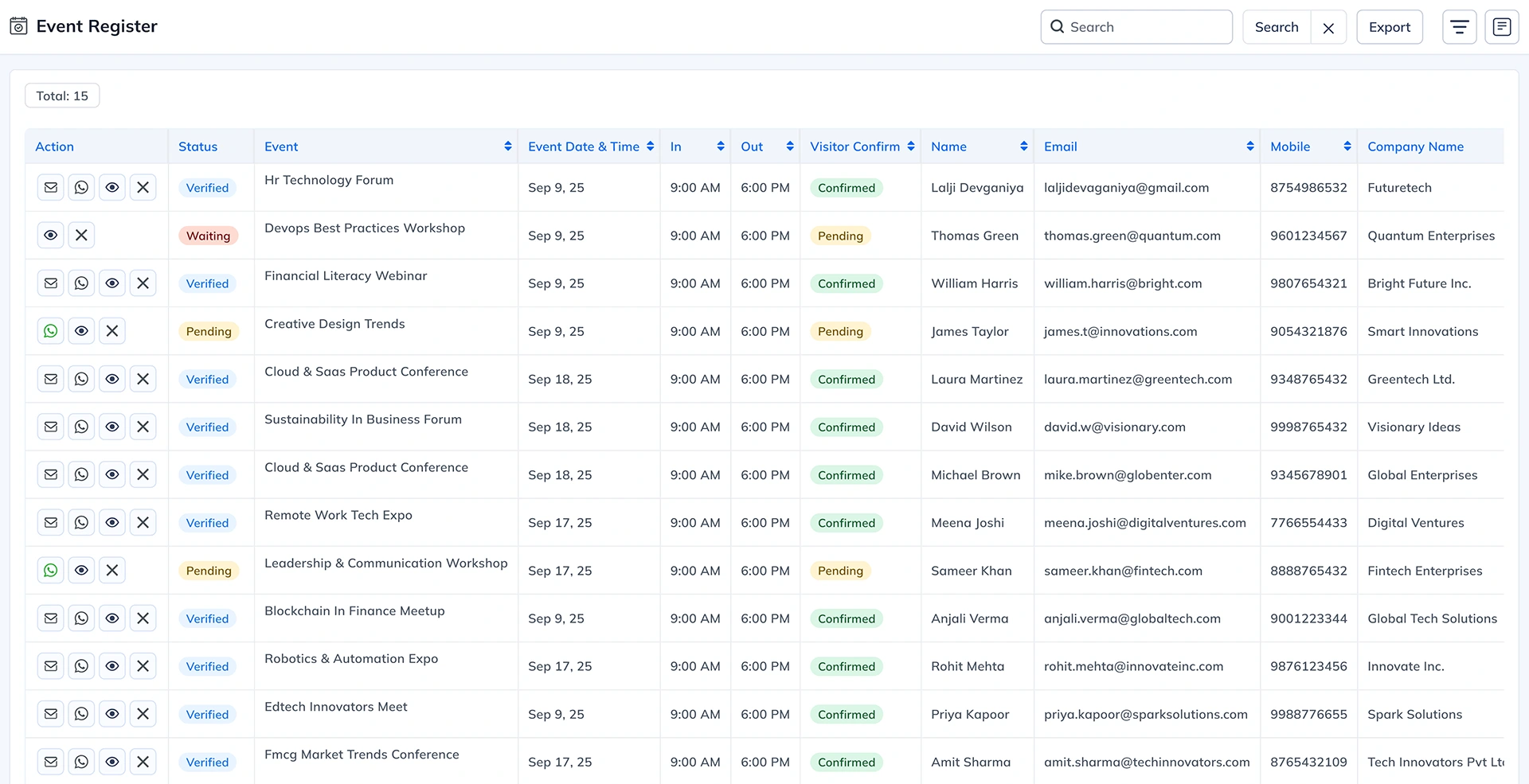Viewport: 1529px width, 784px height.
Task: Remove the Thomas Green registration with X icon
Action: (81, 236)
